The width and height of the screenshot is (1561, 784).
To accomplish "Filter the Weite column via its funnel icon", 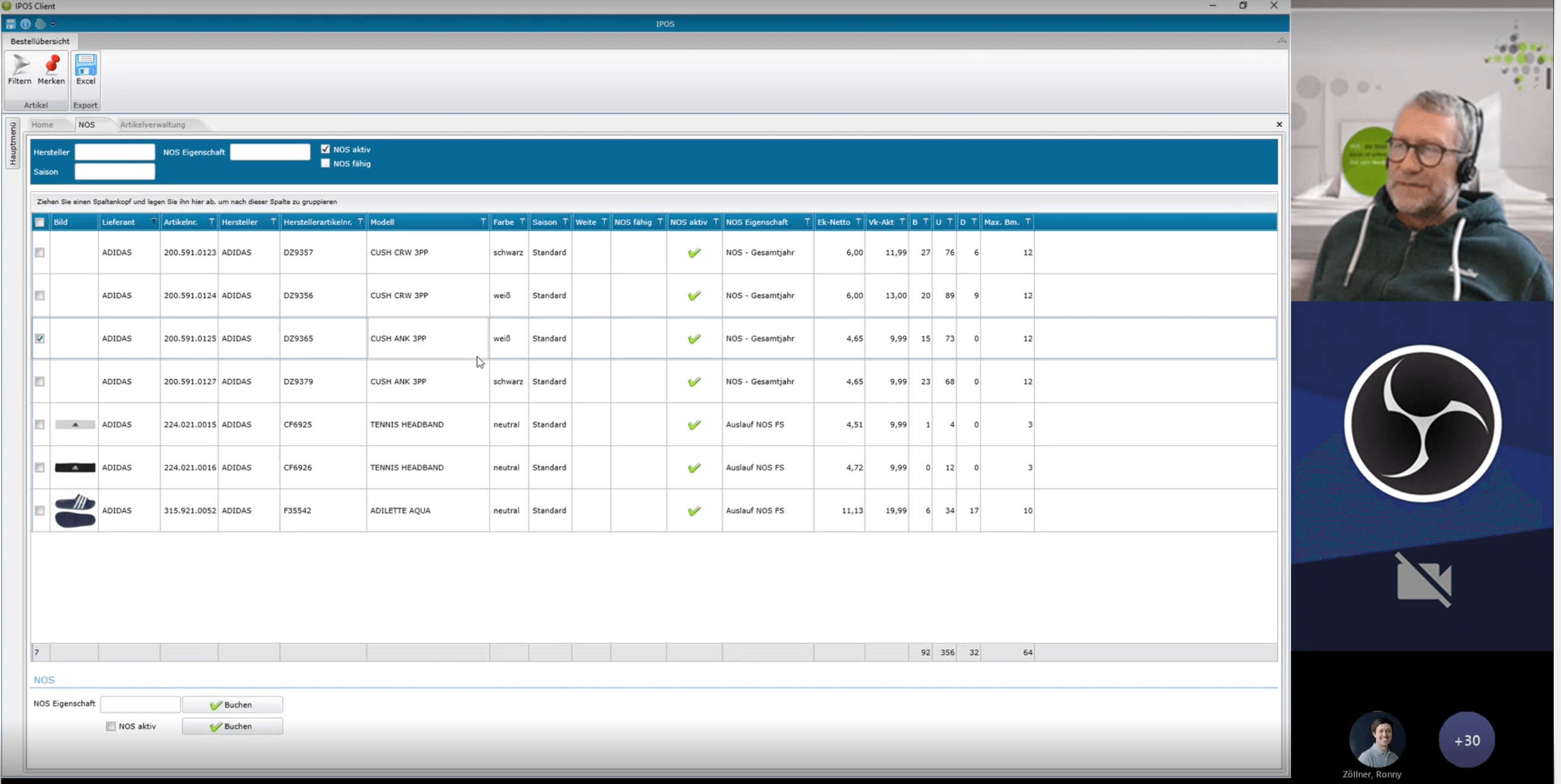I will pyautogui.click(x=604, y=222).
